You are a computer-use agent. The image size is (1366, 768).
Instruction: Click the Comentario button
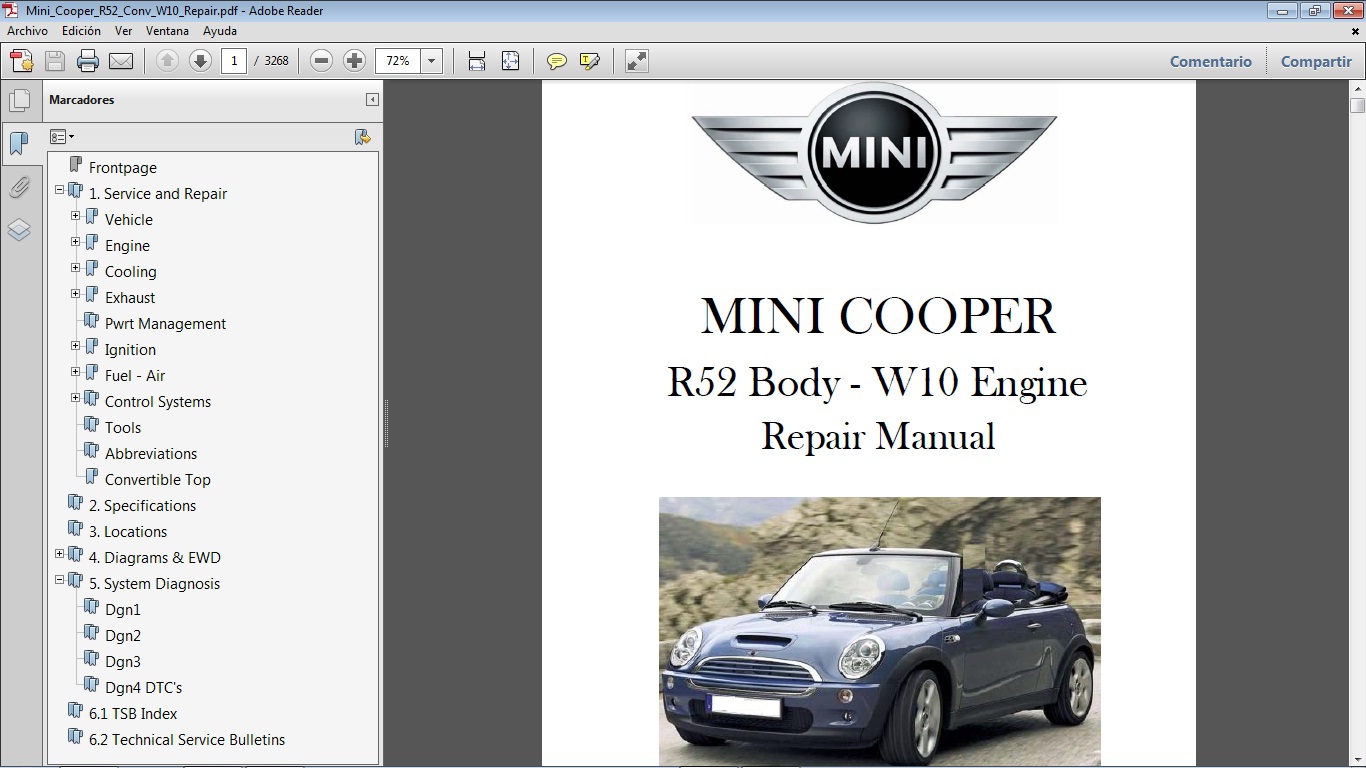pos(1210,61)
